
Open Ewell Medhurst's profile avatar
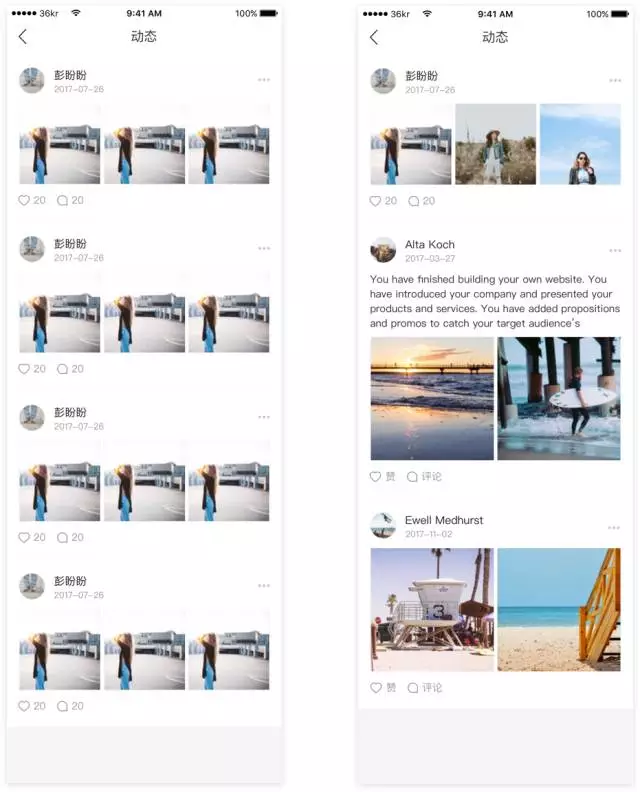coord(383,525)
